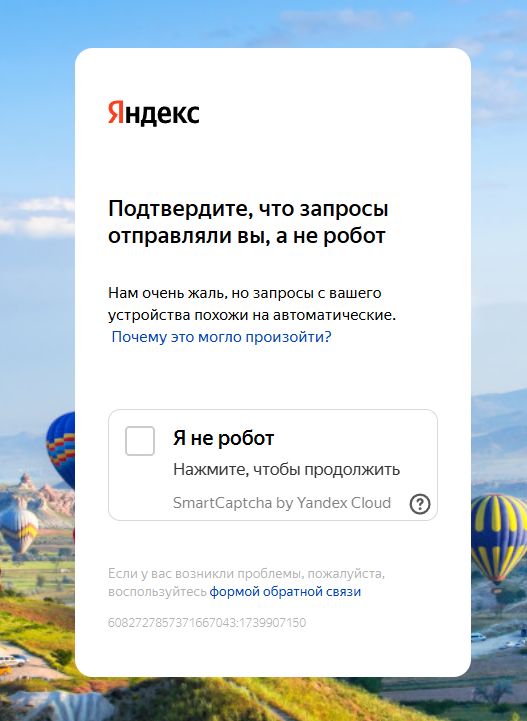This screenshot has height=721, width=527.
Task: Click the "Я не робот" bold label
Action: [x=223, y=438]
